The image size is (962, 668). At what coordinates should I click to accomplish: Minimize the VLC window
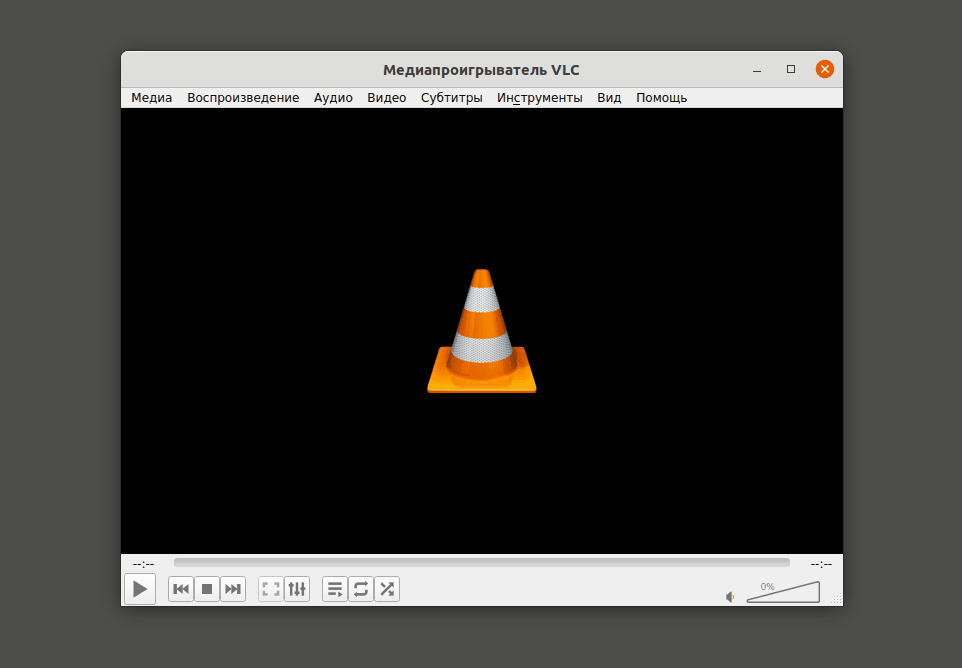click(757, 69)
